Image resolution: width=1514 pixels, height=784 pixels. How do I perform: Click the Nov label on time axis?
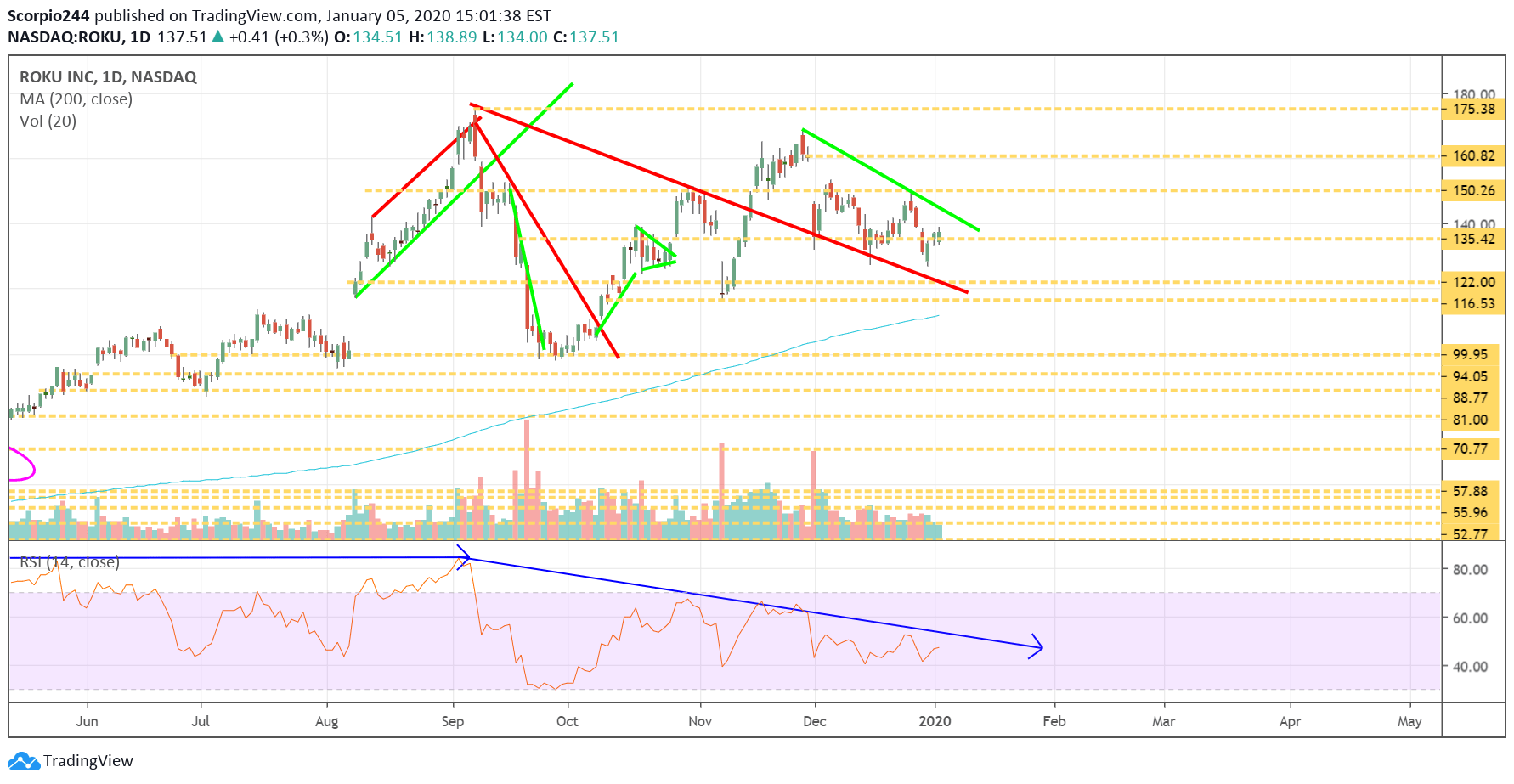[x=700, y=721]
